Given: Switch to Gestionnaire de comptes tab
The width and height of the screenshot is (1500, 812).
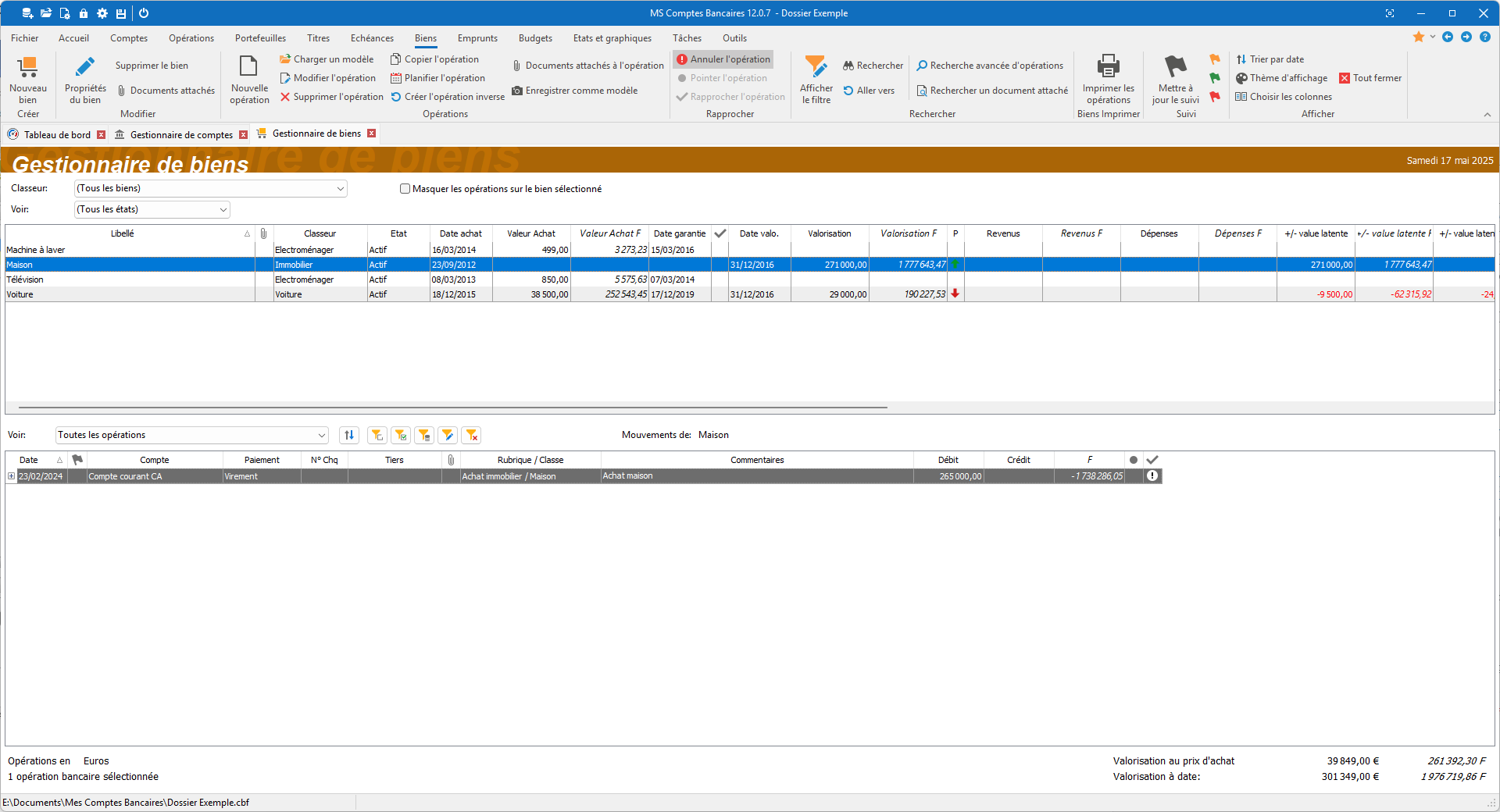Looking at the screenshot, I should 180,135.
